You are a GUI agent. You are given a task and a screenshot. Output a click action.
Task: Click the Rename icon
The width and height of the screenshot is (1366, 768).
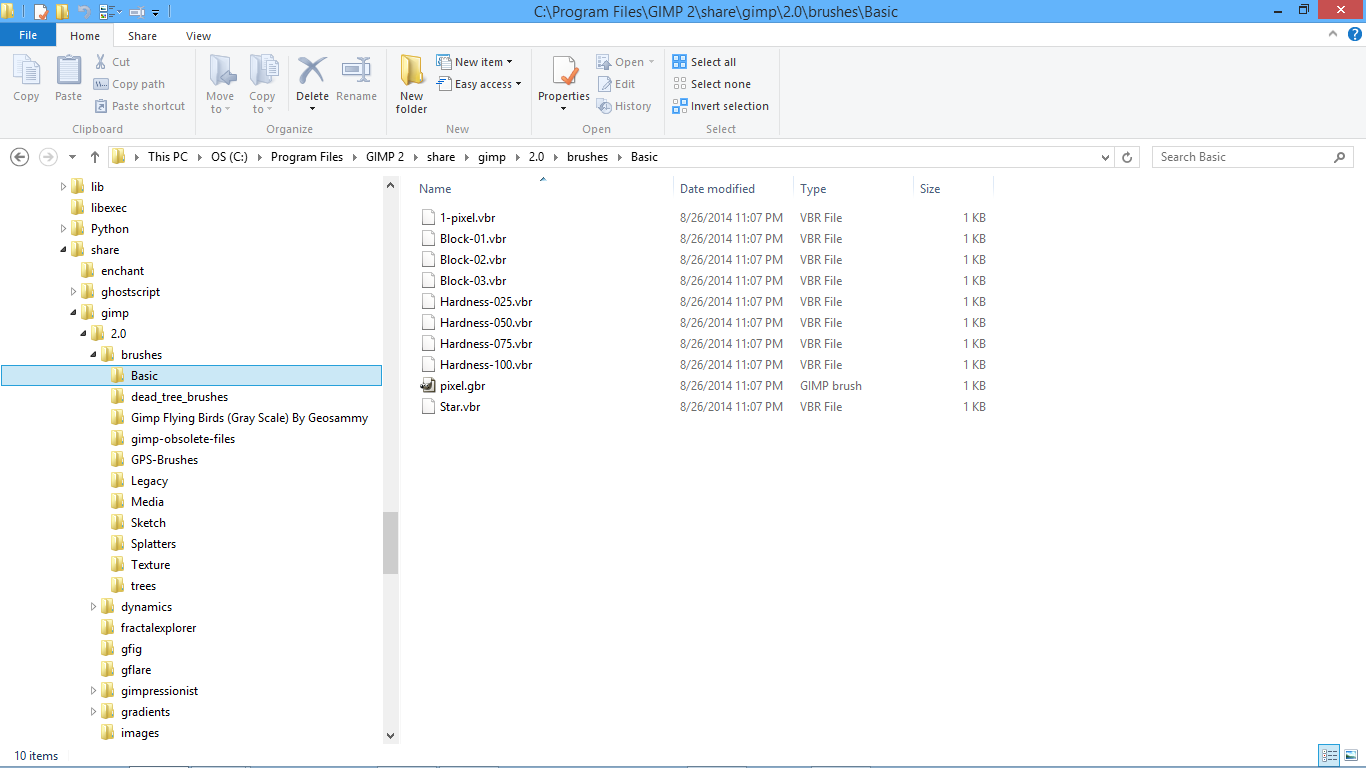[x=356, y=70]
